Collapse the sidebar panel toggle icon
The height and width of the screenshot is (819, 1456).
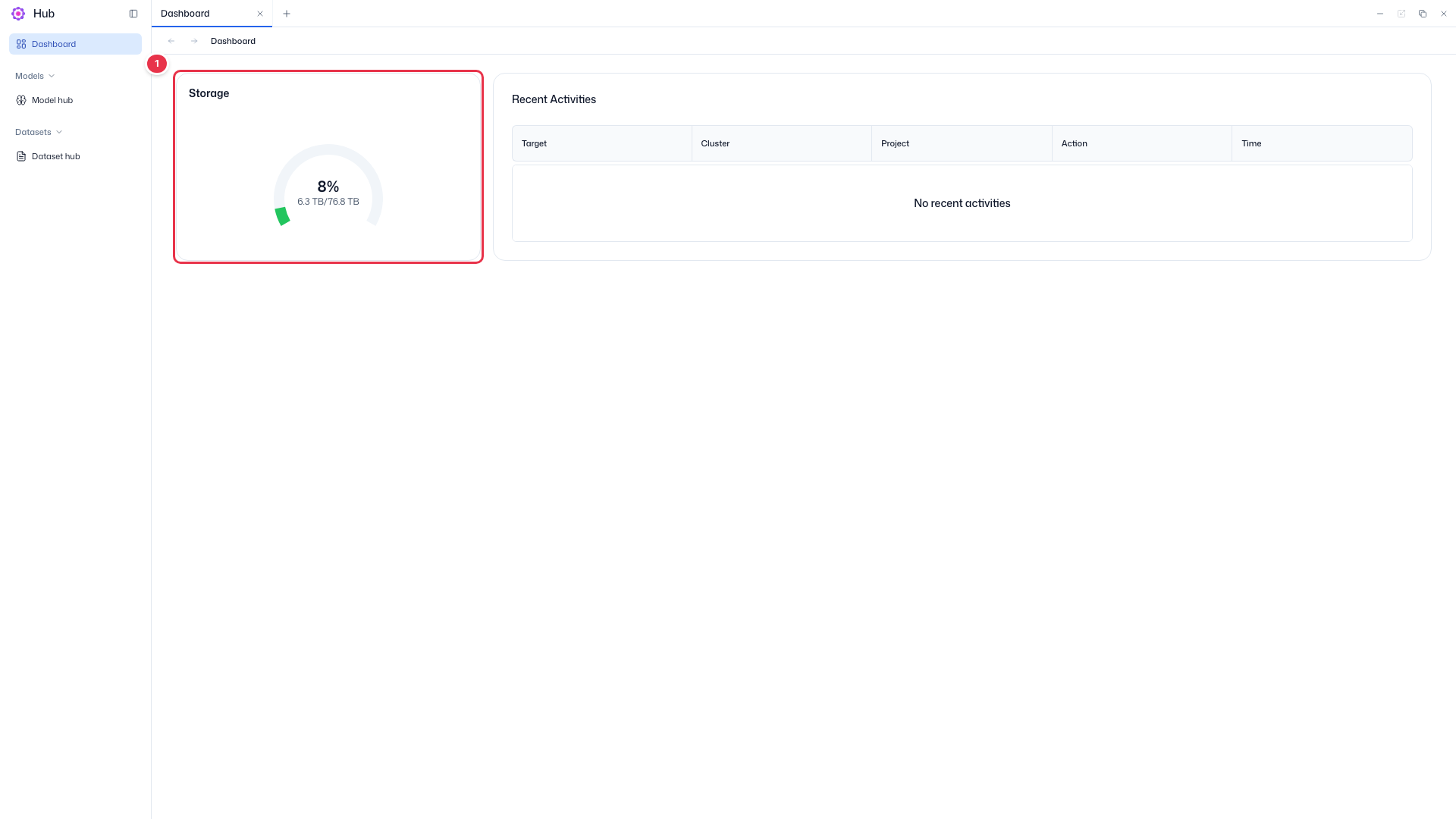(133, 14)
